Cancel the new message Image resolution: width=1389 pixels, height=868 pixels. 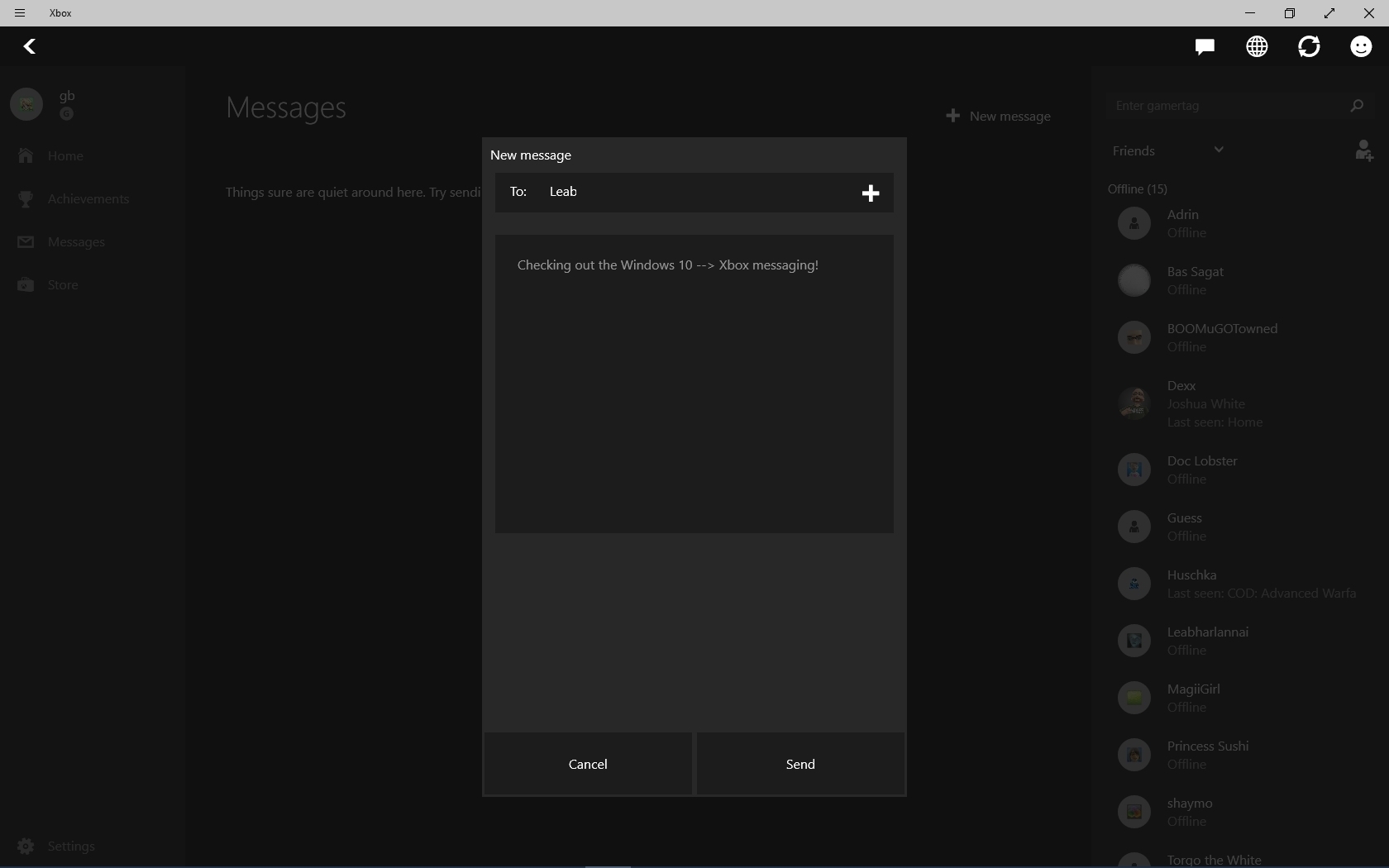click(588, 764)
